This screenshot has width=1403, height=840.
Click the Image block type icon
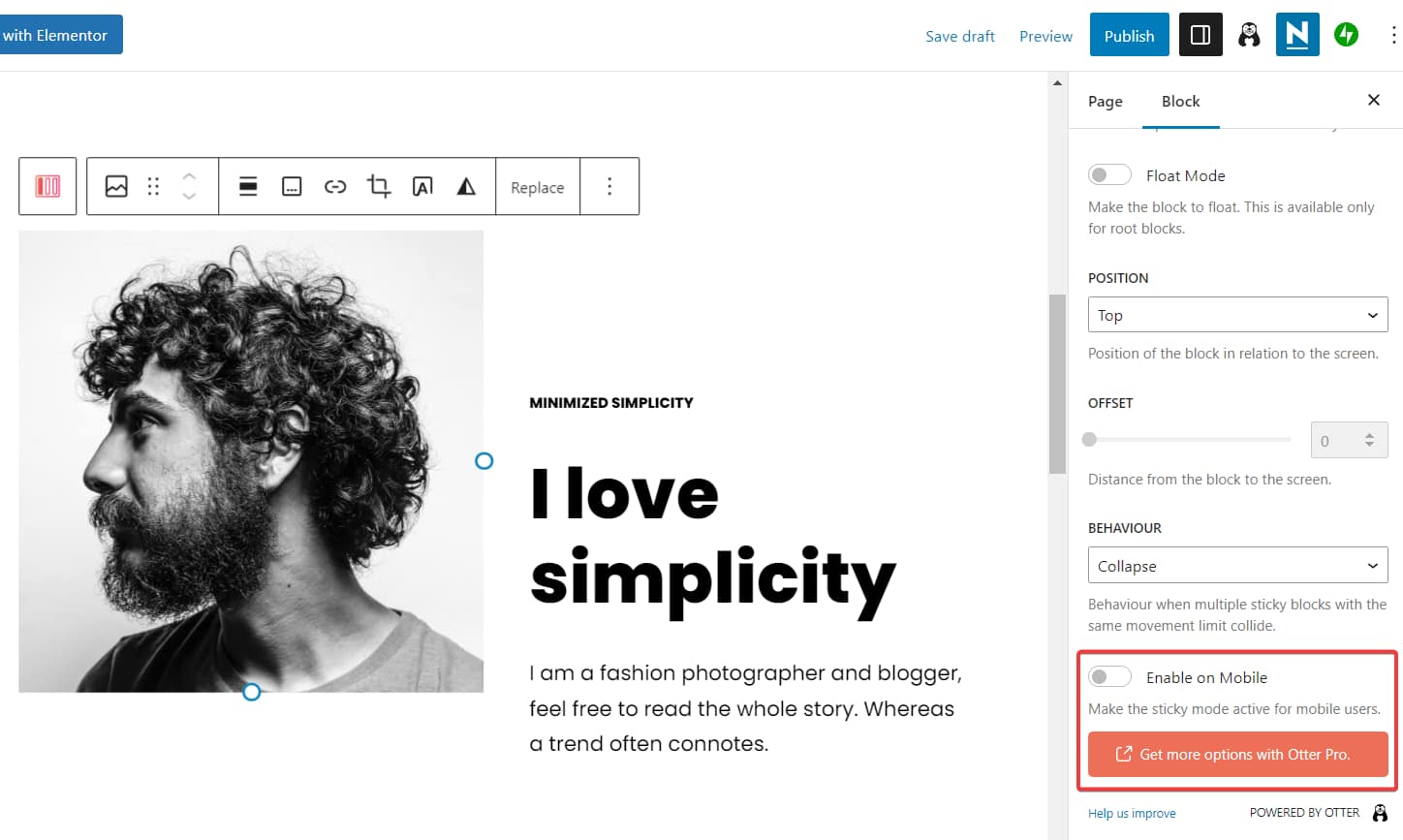(x=116, y=186)
